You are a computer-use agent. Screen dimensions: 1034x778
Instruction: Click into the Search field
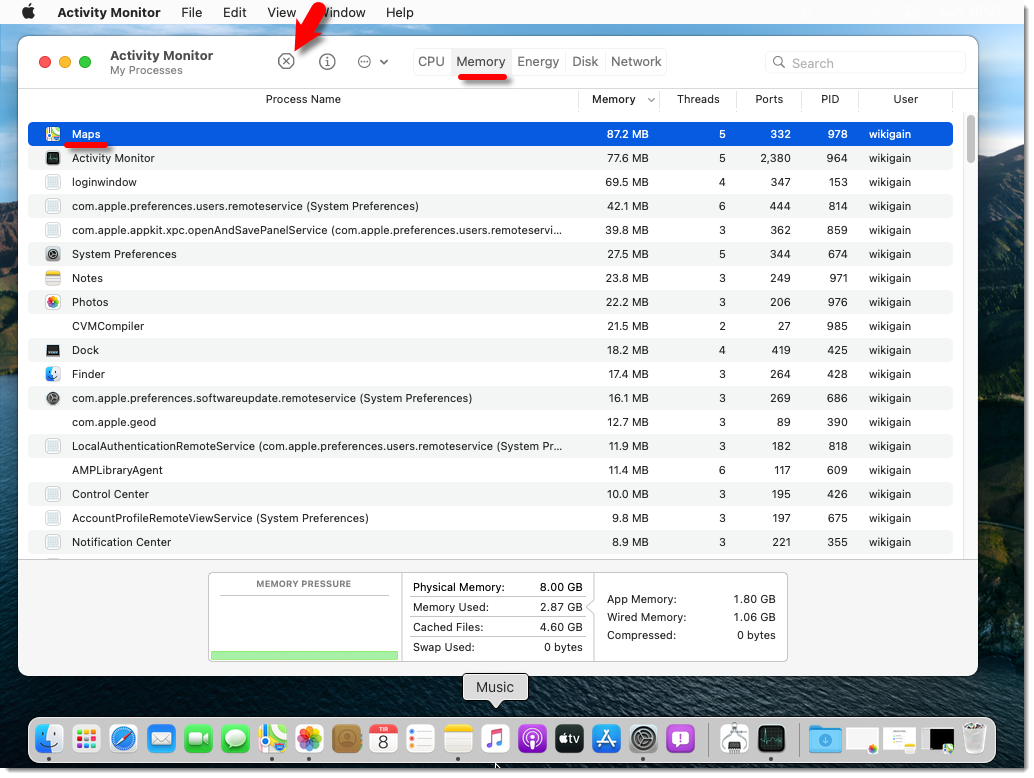tap(865, 63)
